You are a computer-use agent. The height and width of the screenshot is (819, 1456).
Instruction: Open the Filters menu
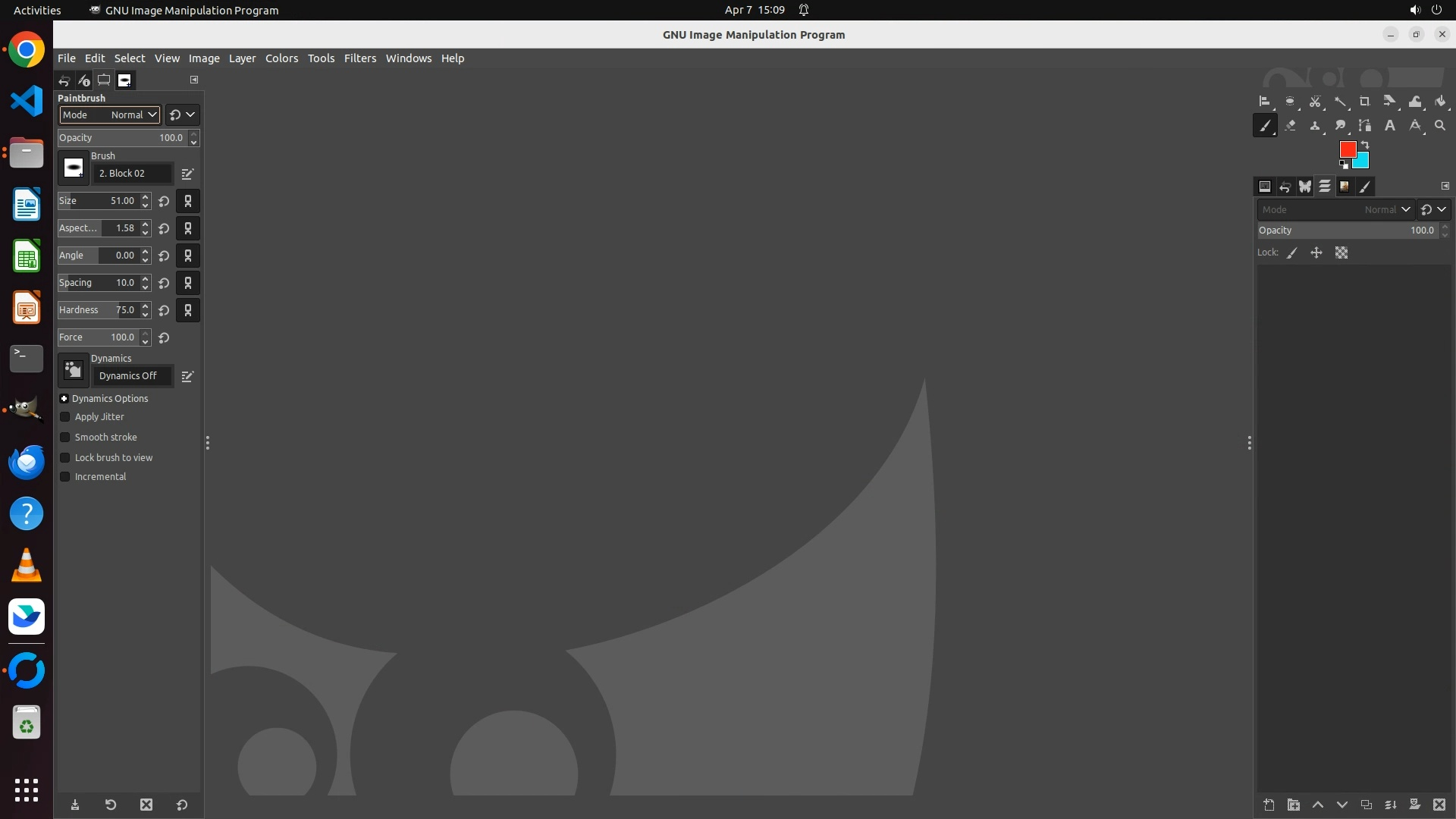pos(359,58)
